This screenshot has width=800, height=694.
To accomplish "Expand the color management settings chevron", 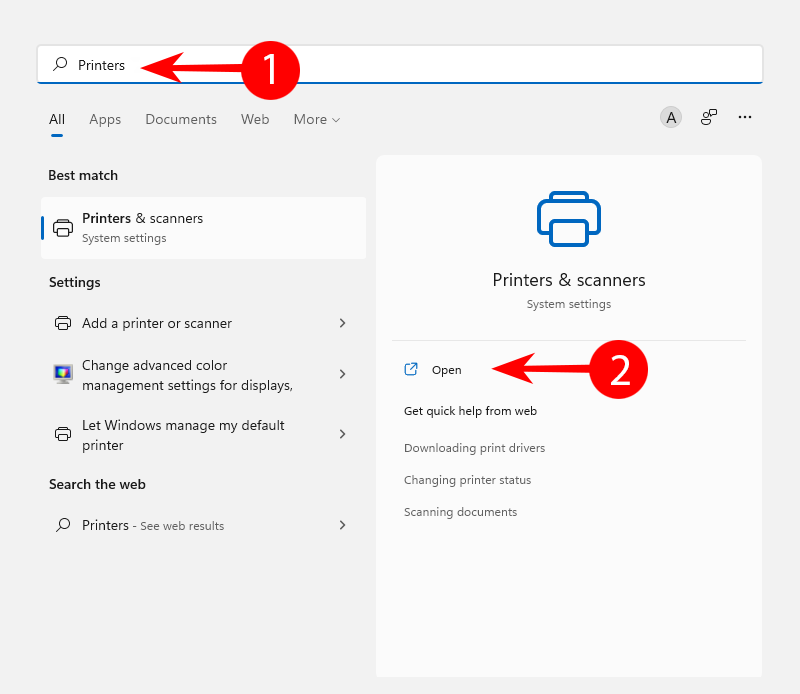I will (342, 374).
